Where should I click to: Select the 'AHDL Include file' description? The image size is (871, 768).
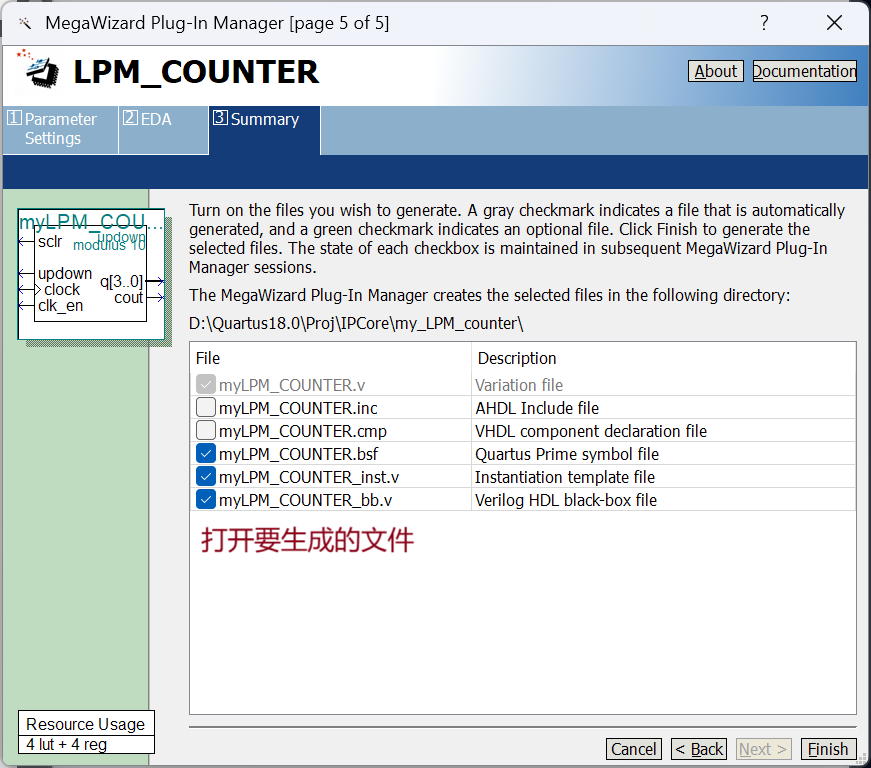537,408
